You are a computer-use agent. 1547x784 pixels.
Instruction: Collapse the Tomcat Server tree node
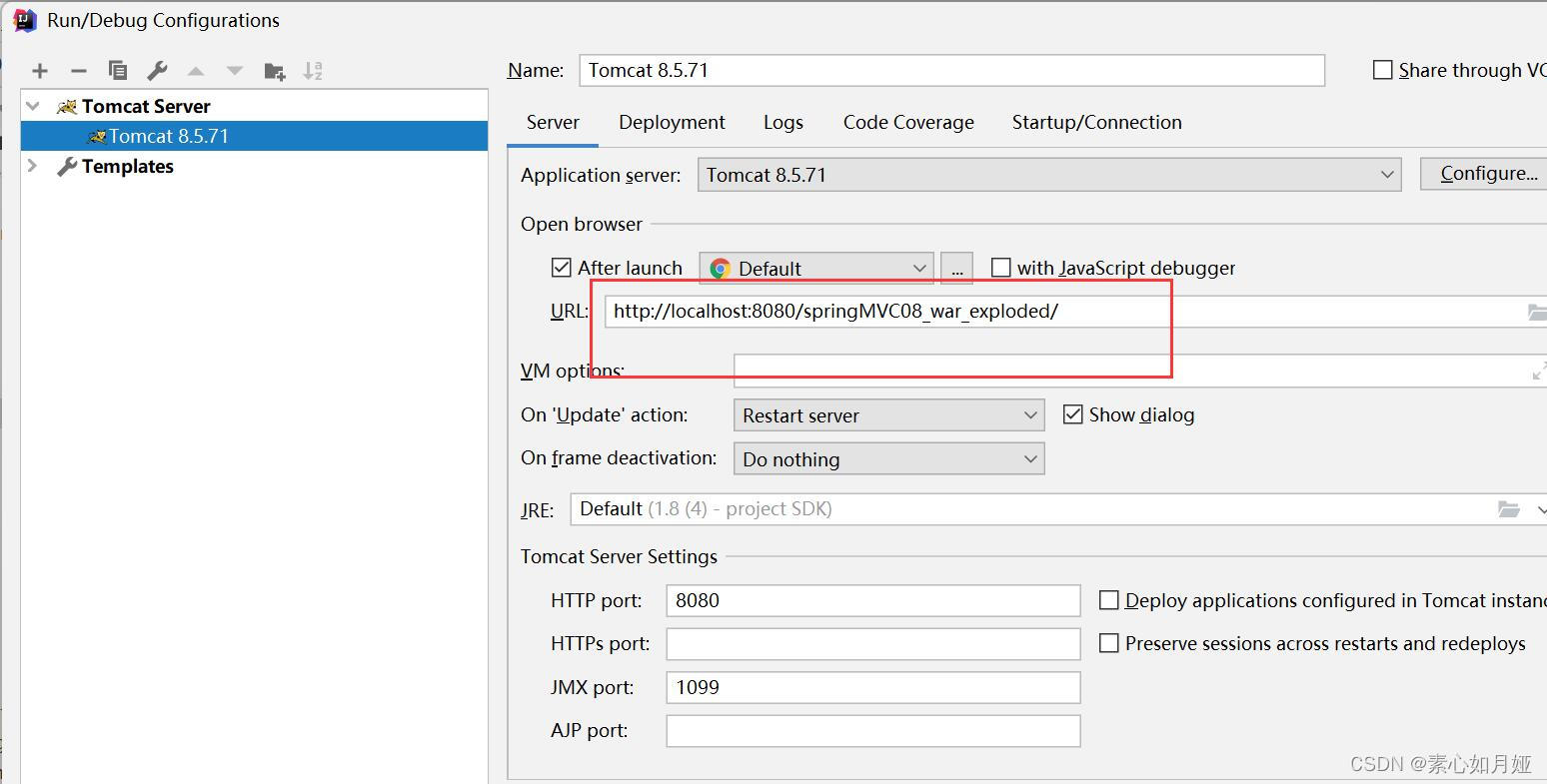coord(34,106)
